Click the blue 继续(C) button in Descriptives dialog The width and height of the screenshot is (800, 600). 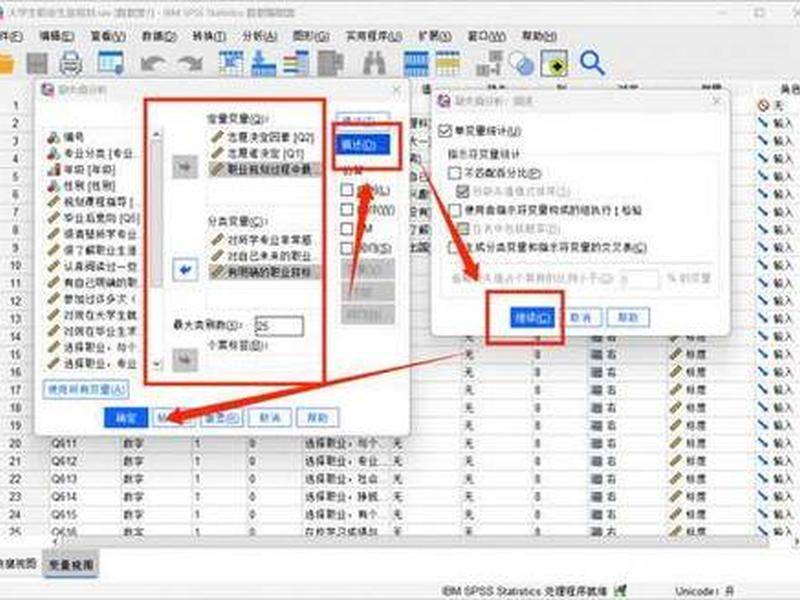(x=532, y=317)
